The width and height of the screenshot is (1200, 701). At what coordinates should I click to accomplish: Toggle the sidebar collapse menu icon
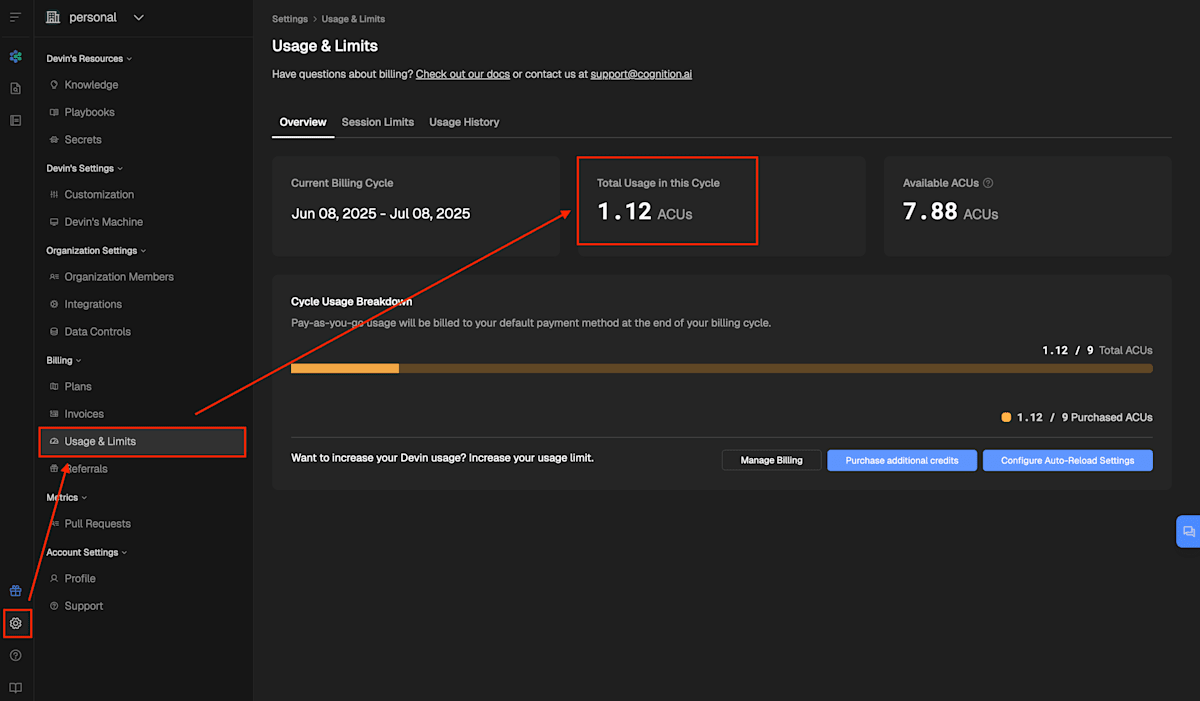(15, 17)
